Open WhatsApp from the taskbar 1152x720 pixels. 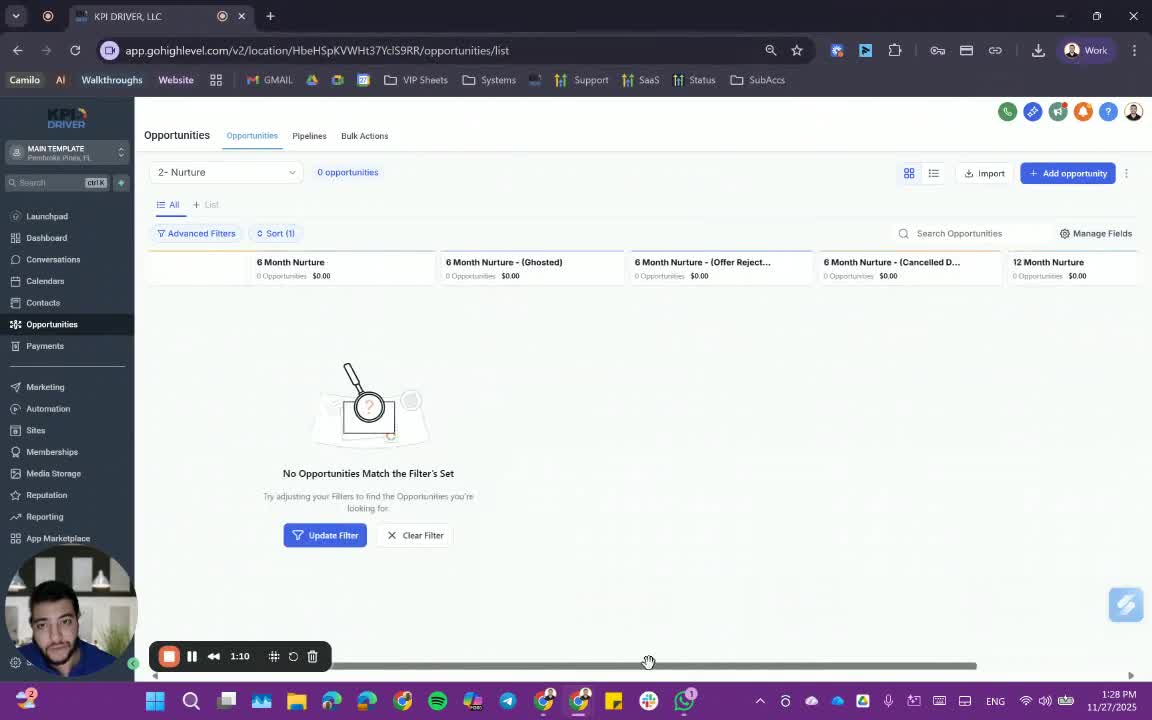coord(684,701)
